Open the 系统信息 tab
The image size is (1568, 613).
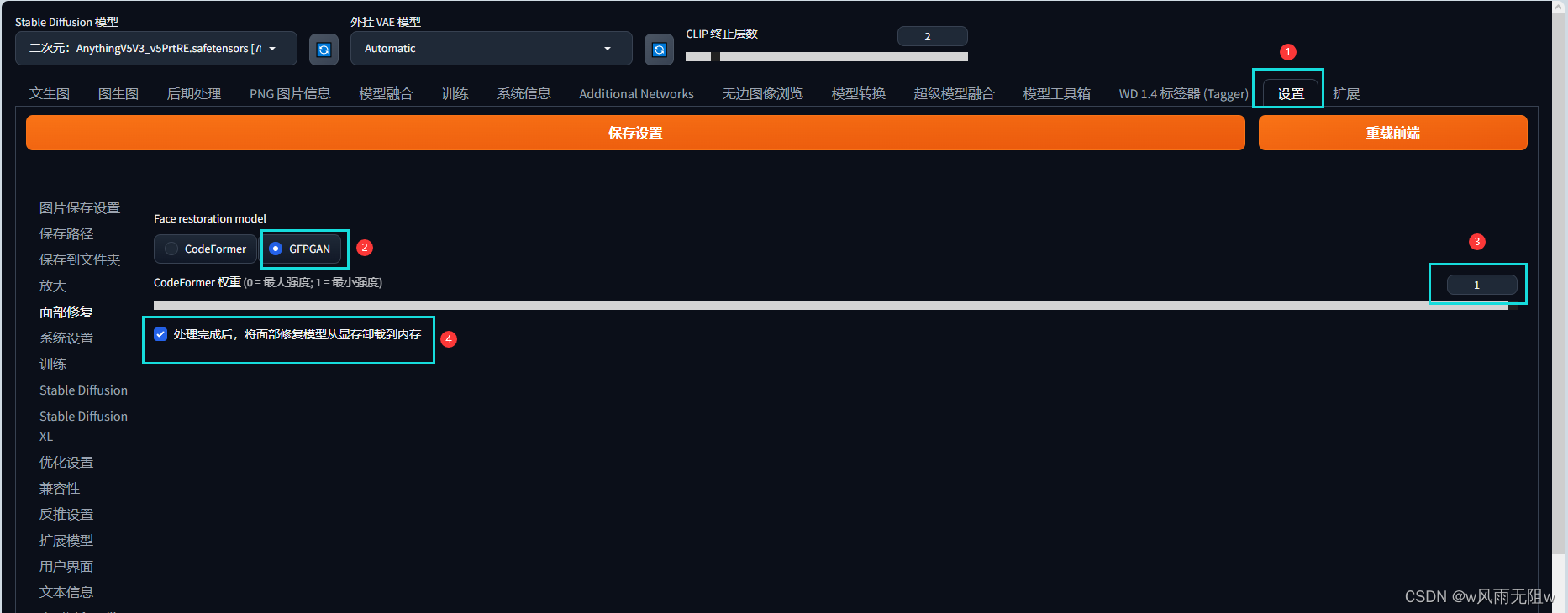pyautogui.click(x=524, y=93)
